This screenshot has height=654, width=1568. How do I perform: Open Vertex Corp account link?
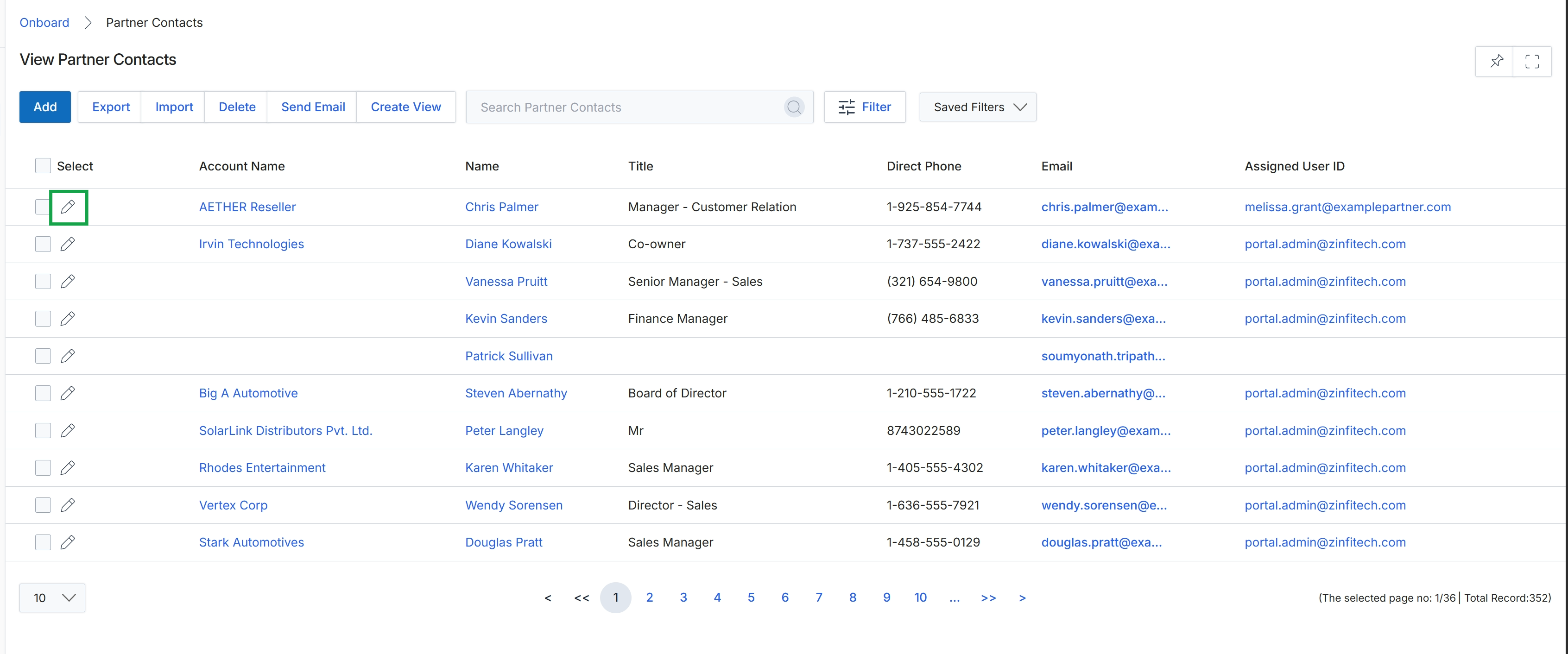click(233, 505)
